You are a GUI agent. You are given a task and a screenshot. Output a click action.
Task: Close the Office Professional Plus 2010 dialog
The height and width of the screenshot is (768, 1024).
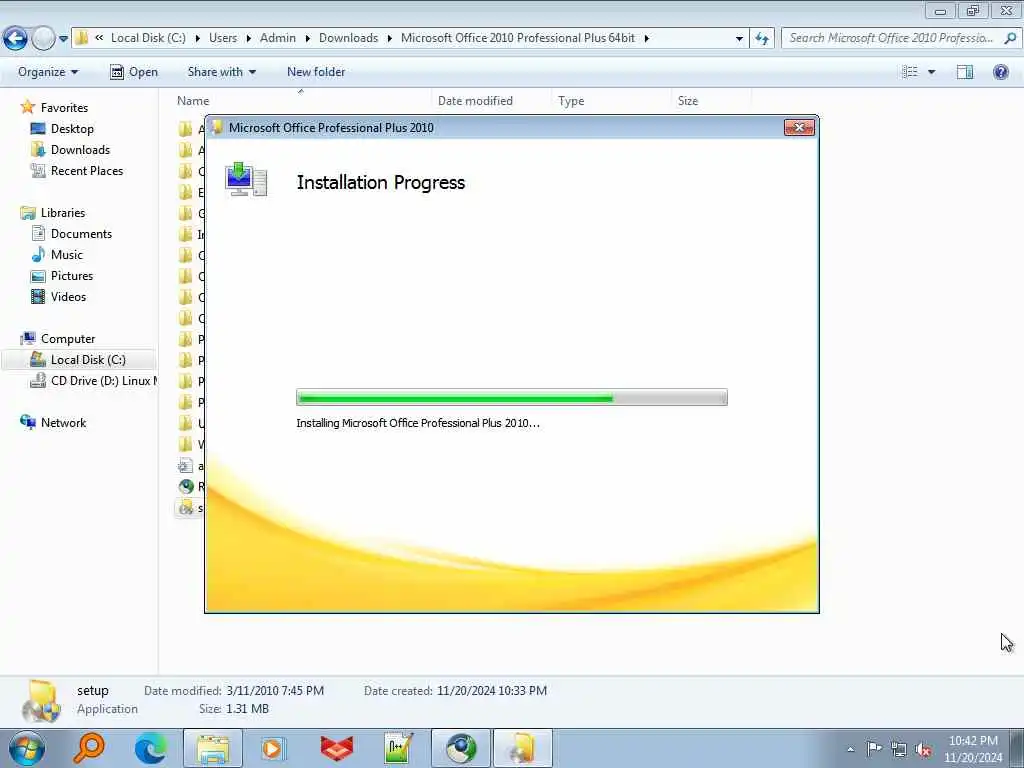(799, 127)
